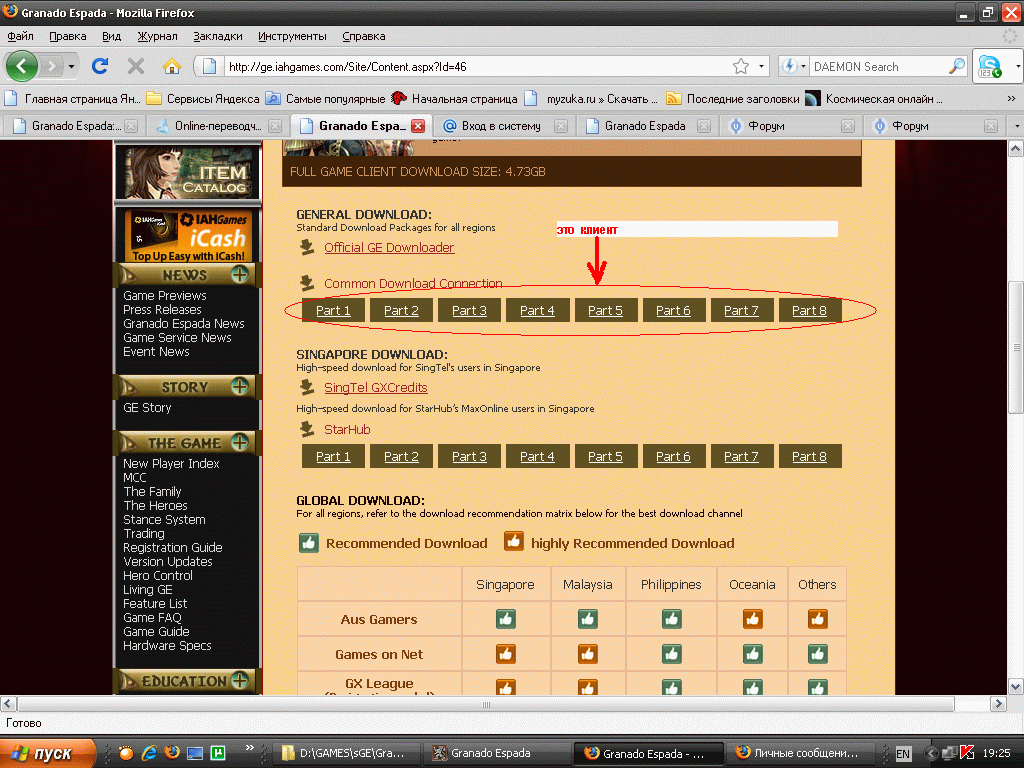Open the Registration Guide sidebar link
Image resolution: width=1024 pixels, height=768 pixels.
pos(172,547)
